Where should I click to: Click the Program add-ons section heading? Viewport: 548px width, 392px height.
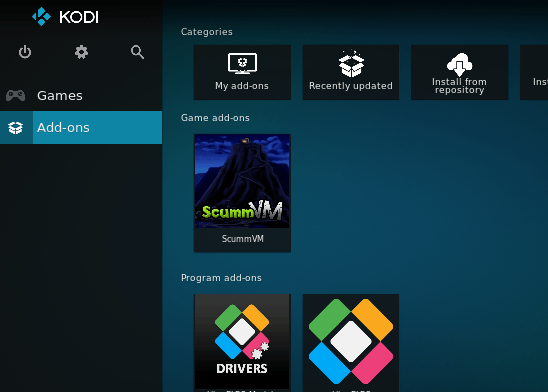tap(221, 278)
